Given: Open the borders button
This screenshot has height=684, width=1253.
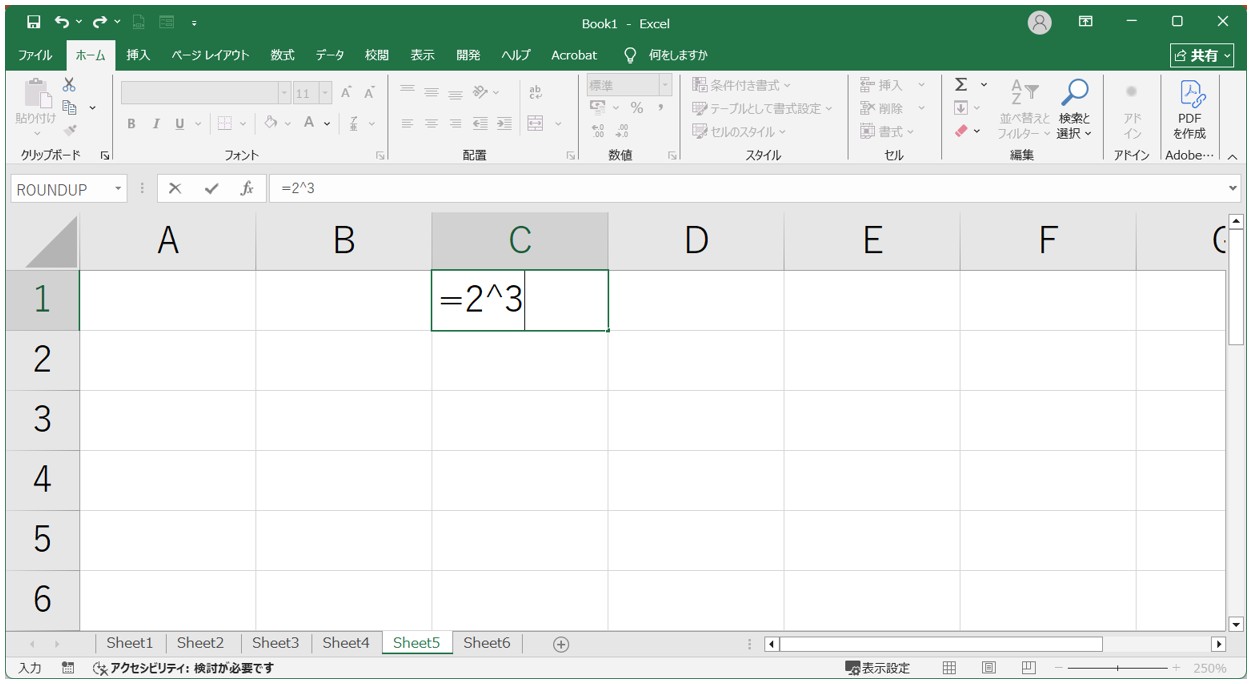Looking at the screenshot, I should coord(225,123).
